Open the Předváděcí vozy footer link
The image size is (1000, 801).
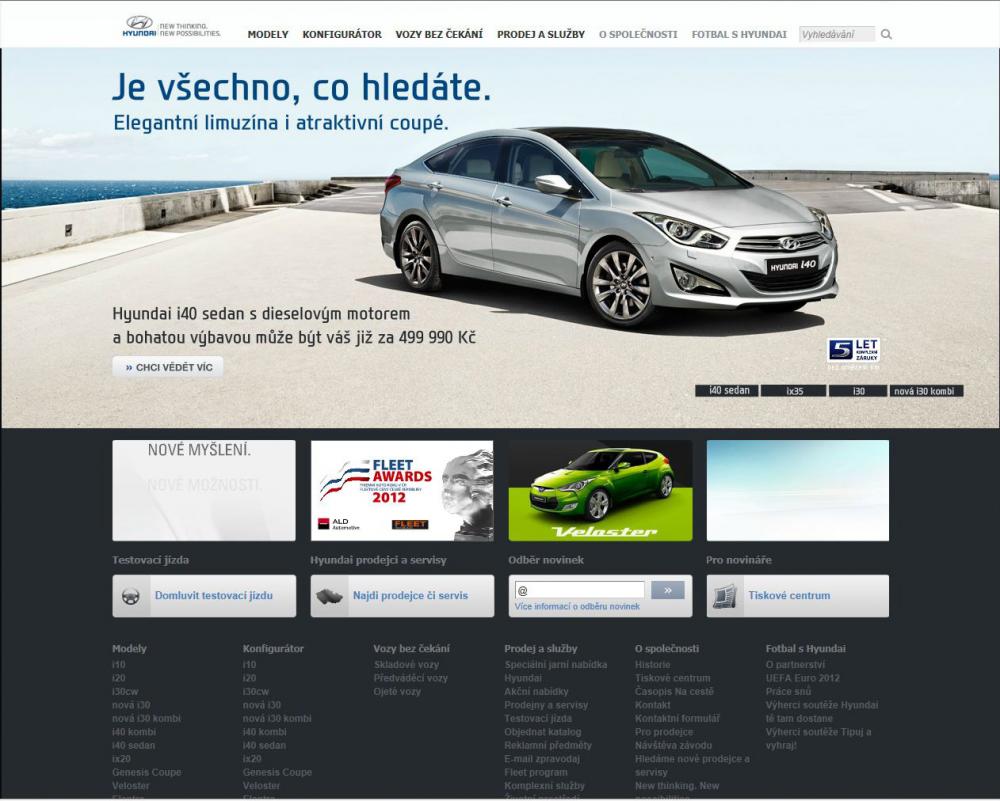pyautogui.click(x=411, y=678)
